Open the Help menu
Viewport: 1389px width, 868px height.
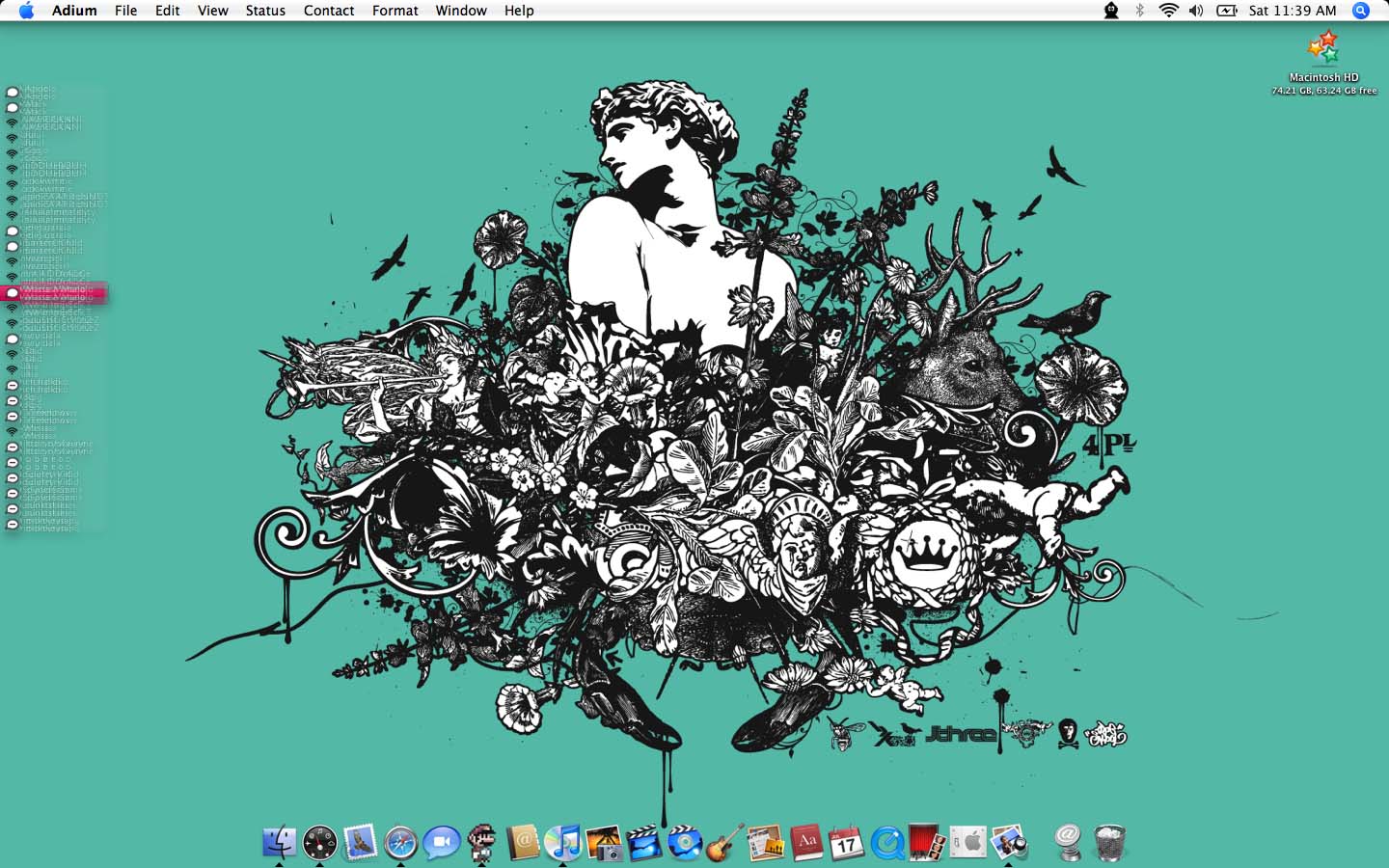[519, 11]
